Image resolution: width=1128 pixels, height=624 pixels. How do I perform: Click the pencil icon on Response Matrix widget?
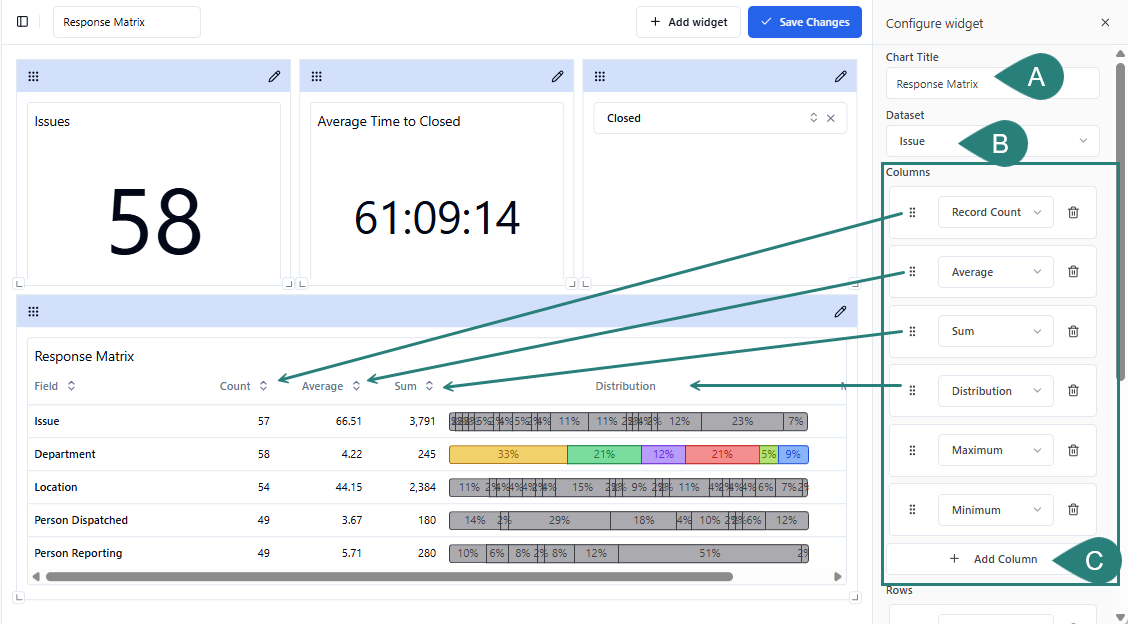click(840, 312)
